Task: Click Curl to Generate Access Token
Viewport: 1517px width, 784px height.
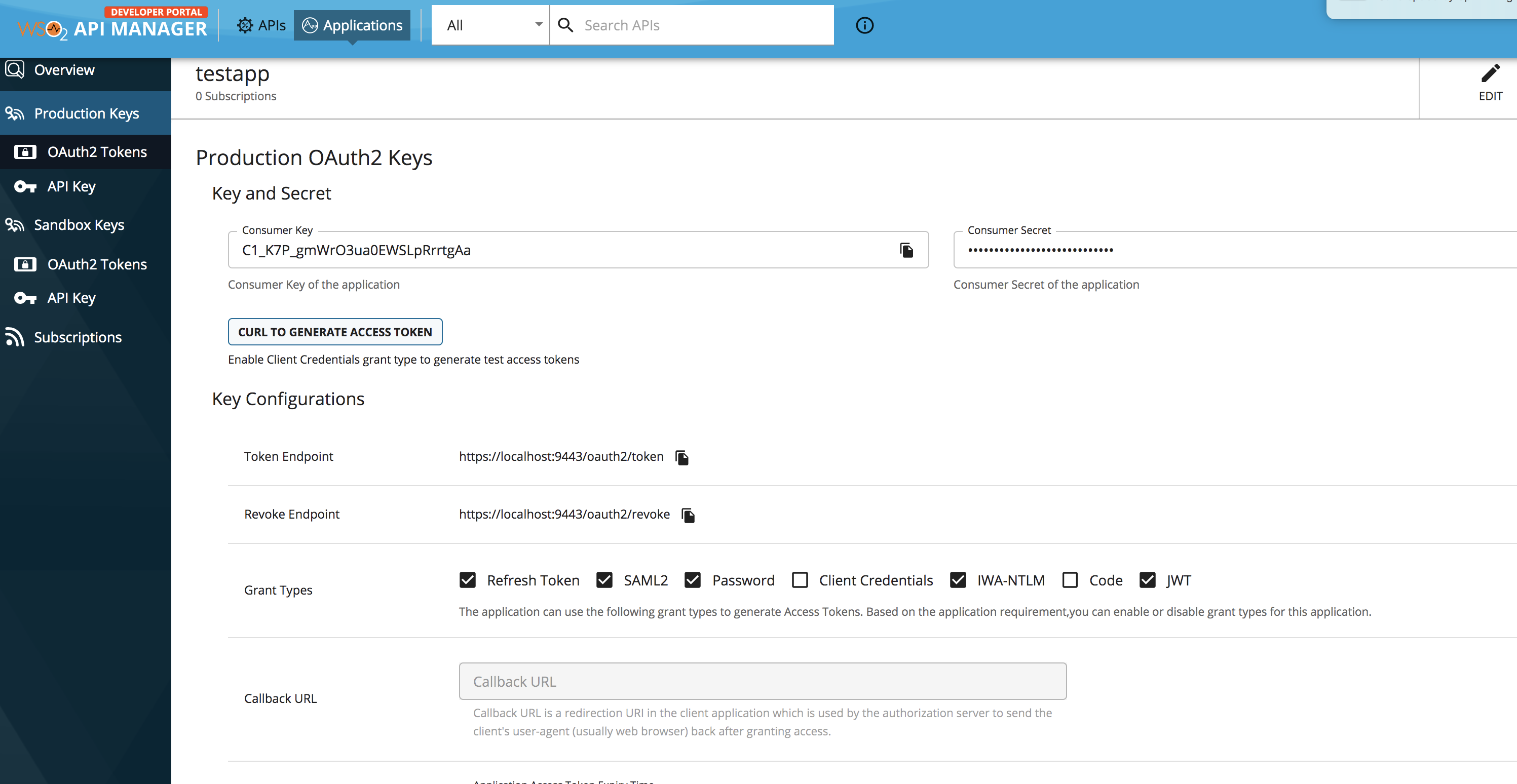Action: [x=335, y=332]
